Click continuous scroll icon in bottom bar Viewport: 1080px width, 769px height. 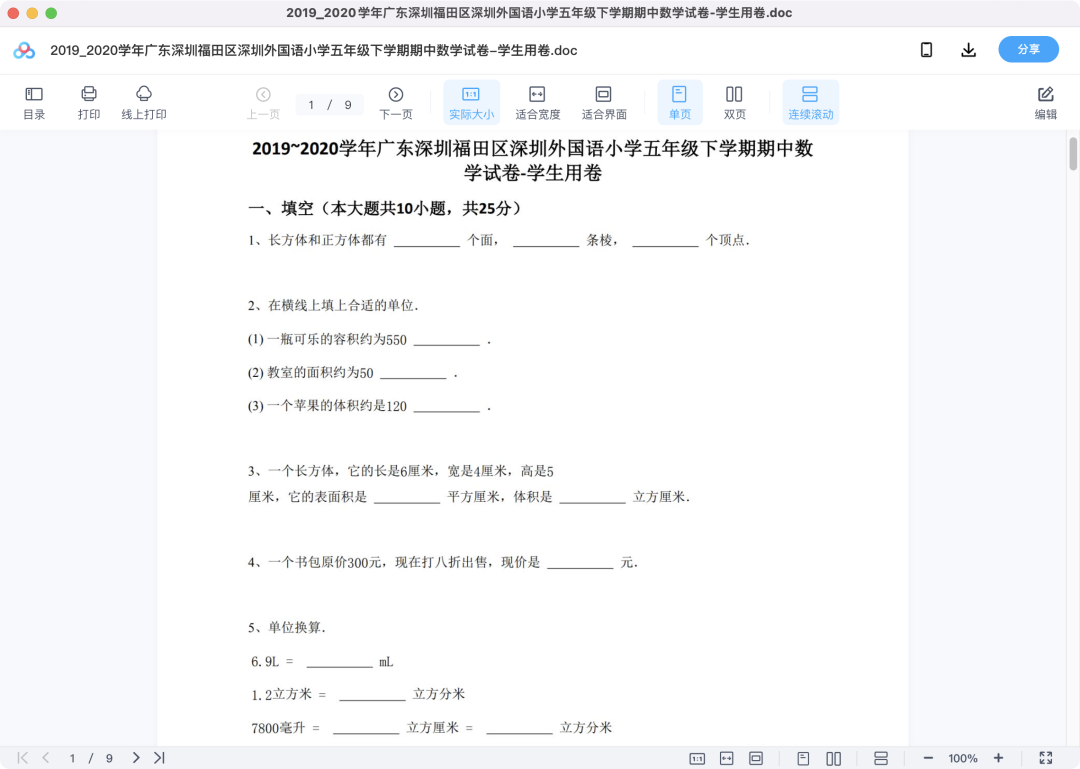(x=881, y=759)
